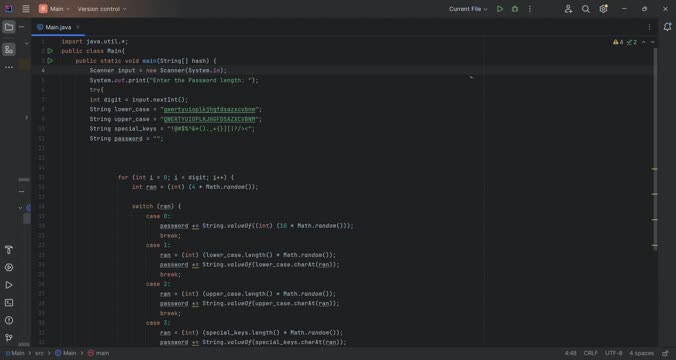Click the warnings indicator showing 4
Viewport: 676px width, 360px height.
tap(618, 42)
